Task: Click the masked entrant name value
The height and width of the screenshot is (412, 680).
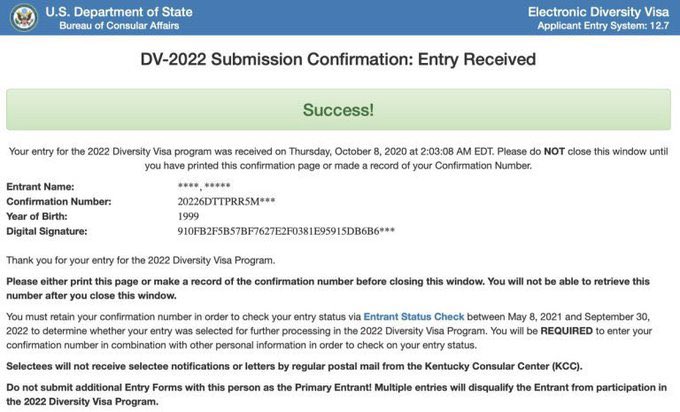Action: click(204, 186)
